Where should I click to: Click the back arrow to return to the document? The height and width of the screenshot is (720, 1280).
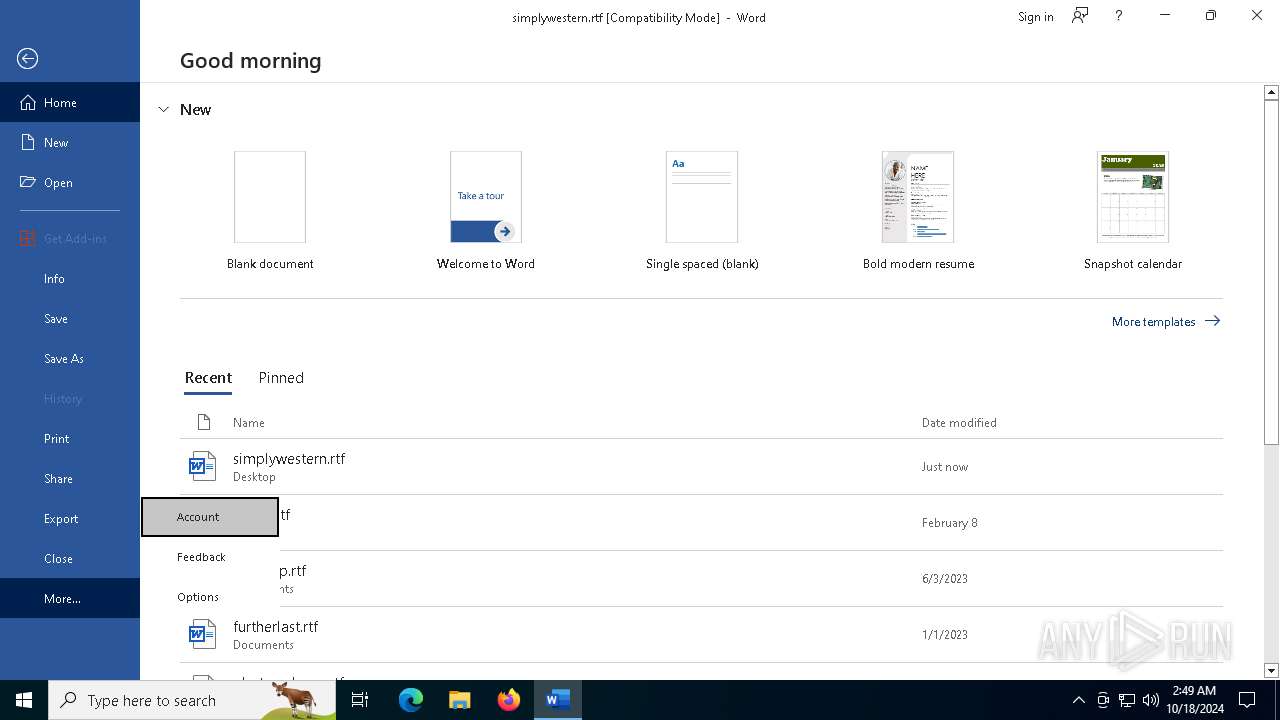click(x=28, y=59)
